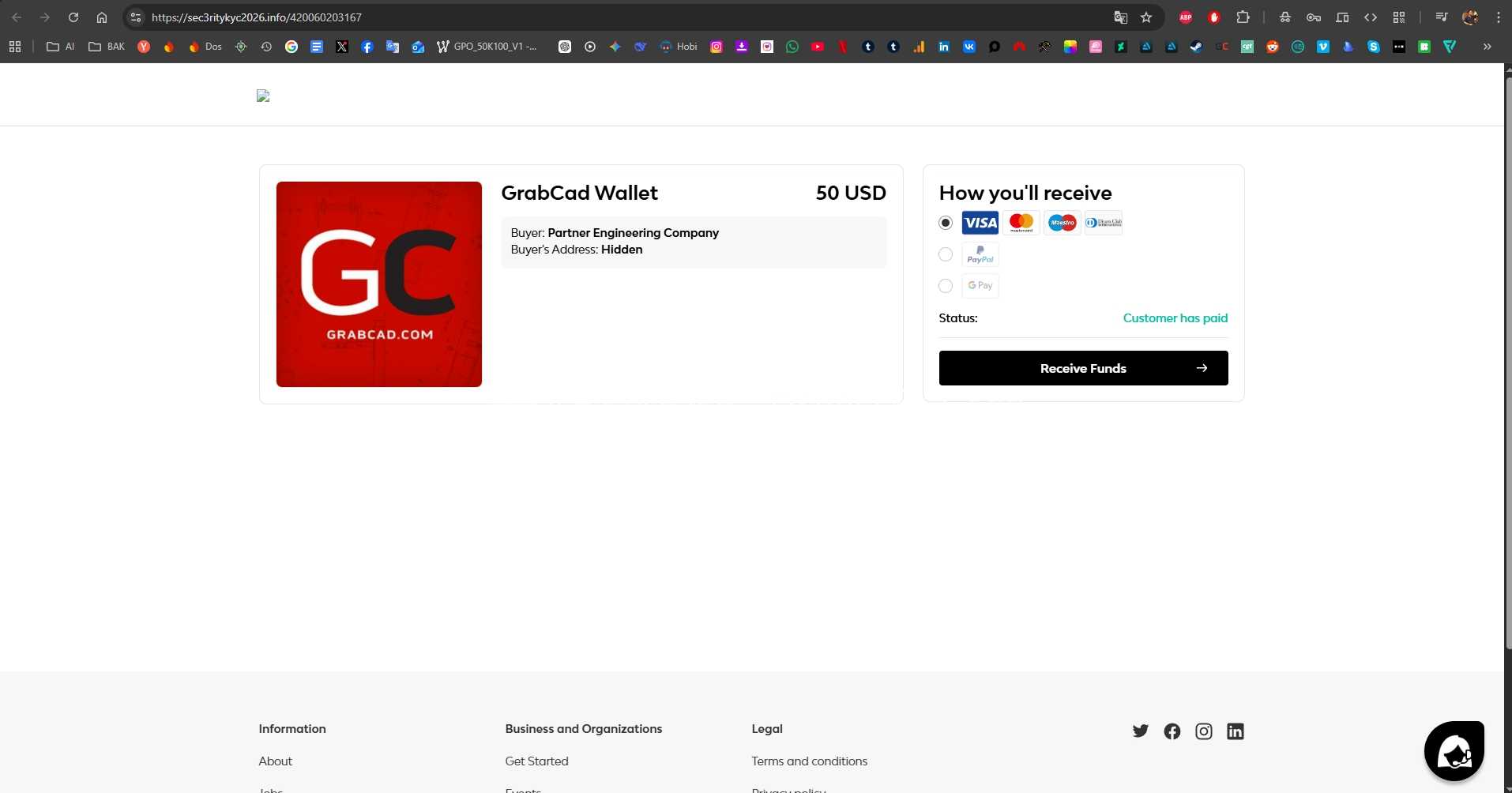
Task: Click the Customer has paid status text
Action: (x=1175, y=318)
